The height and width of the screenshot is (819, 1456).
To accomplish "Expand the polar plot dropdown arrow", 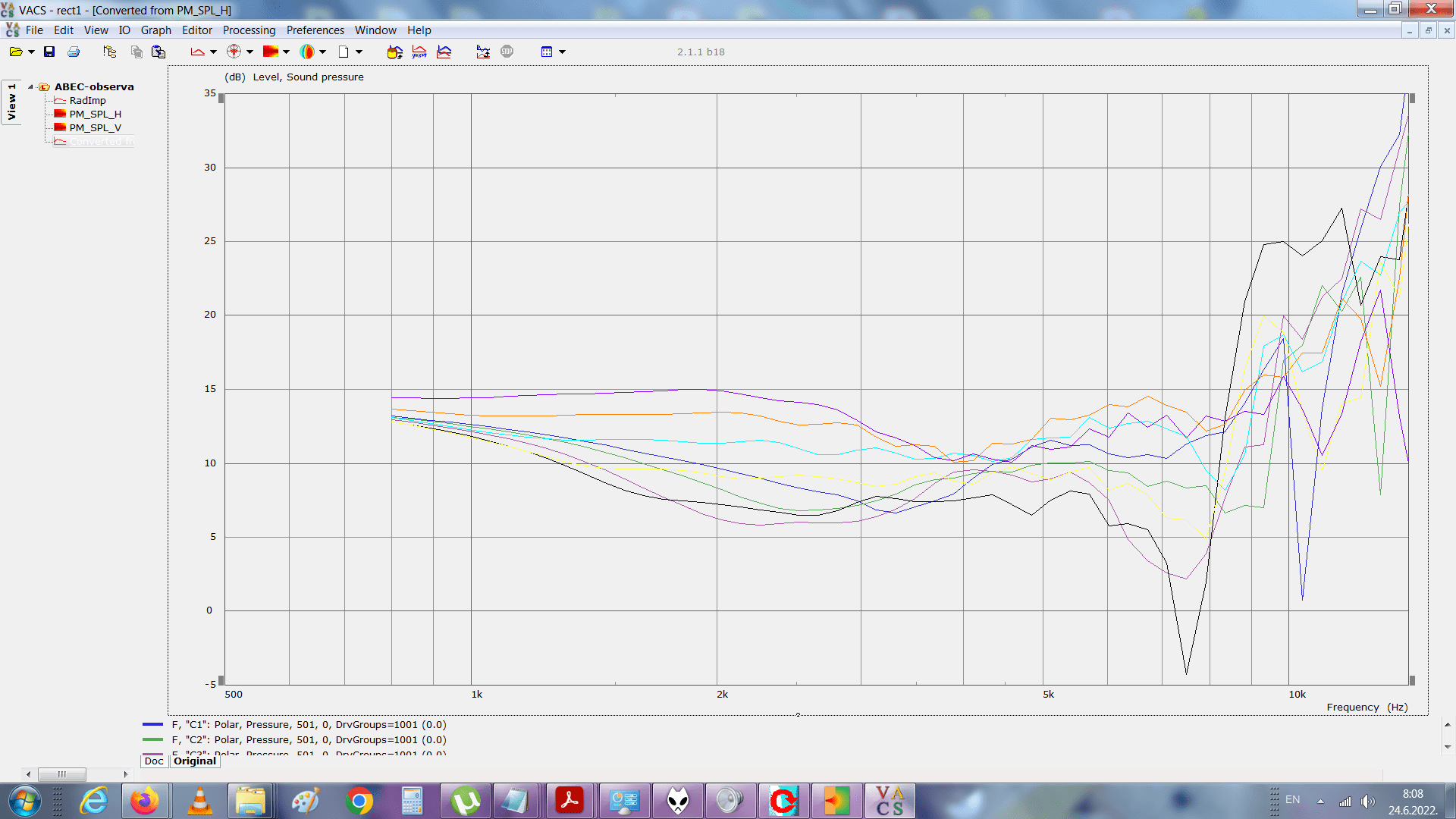I will 249,52.
